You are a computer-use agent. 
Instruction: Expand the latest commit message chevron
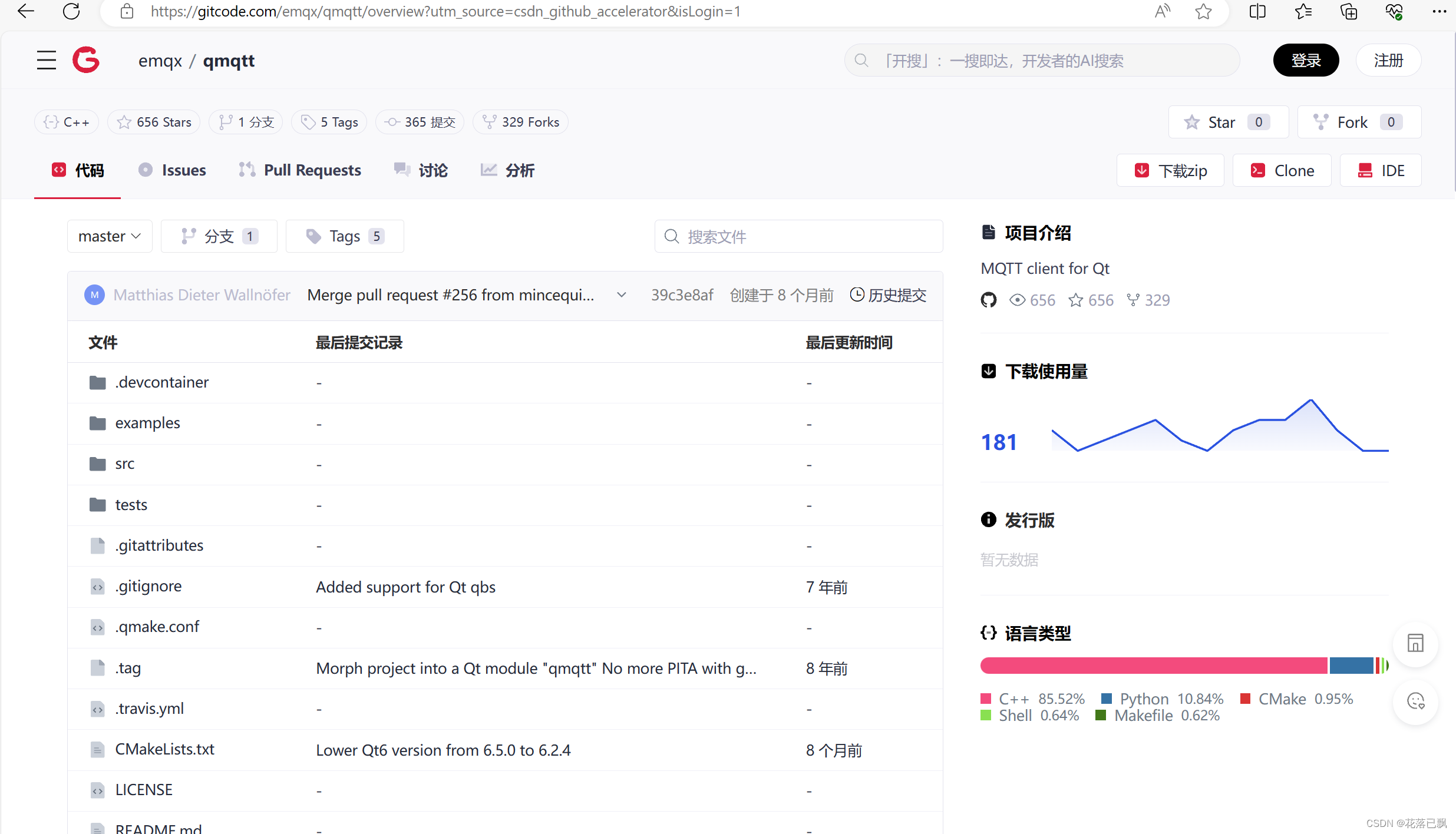(622, 295)
